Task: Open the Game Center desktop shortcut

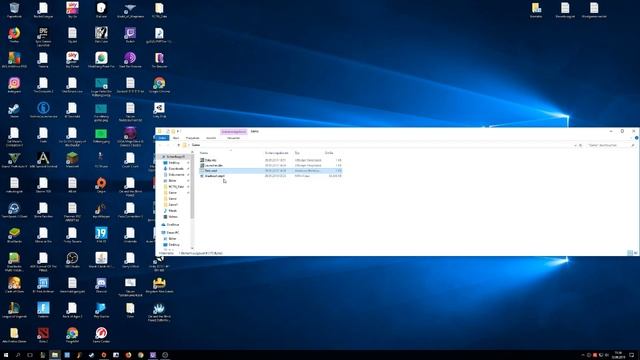Action: click(x=101, y=336)
